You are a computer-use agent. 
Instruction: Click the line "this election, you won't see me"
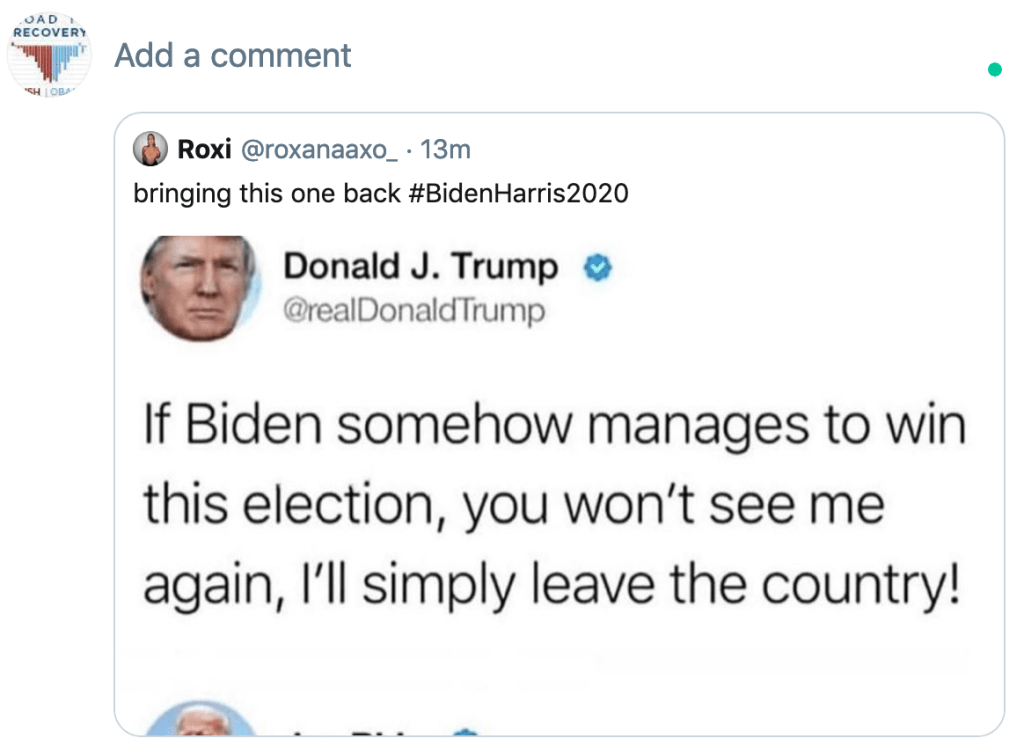click(x=513, y=504)
